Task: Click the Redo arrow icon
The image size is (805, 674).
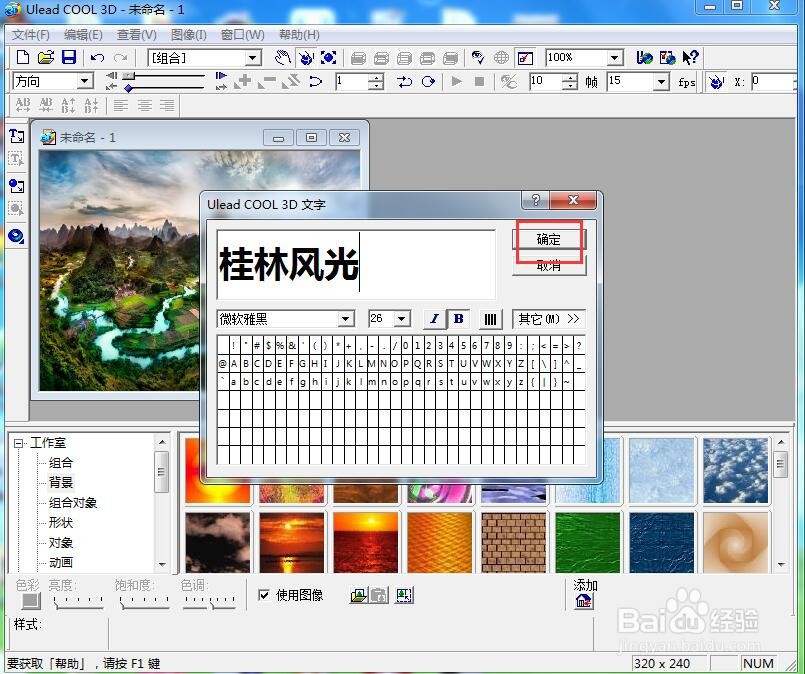Action: tap(121, 57)
